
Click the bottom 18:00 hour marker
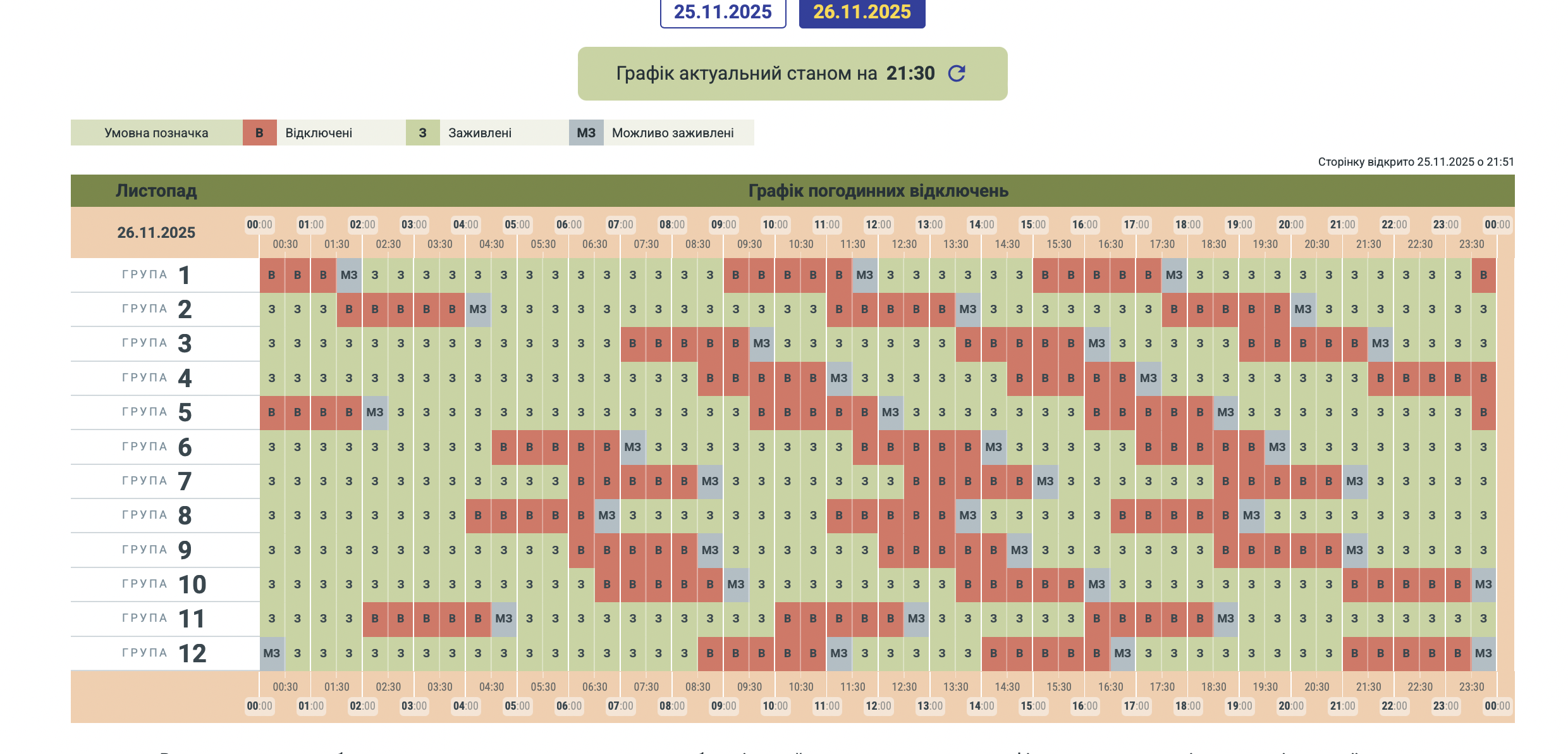coord(1187,706)
